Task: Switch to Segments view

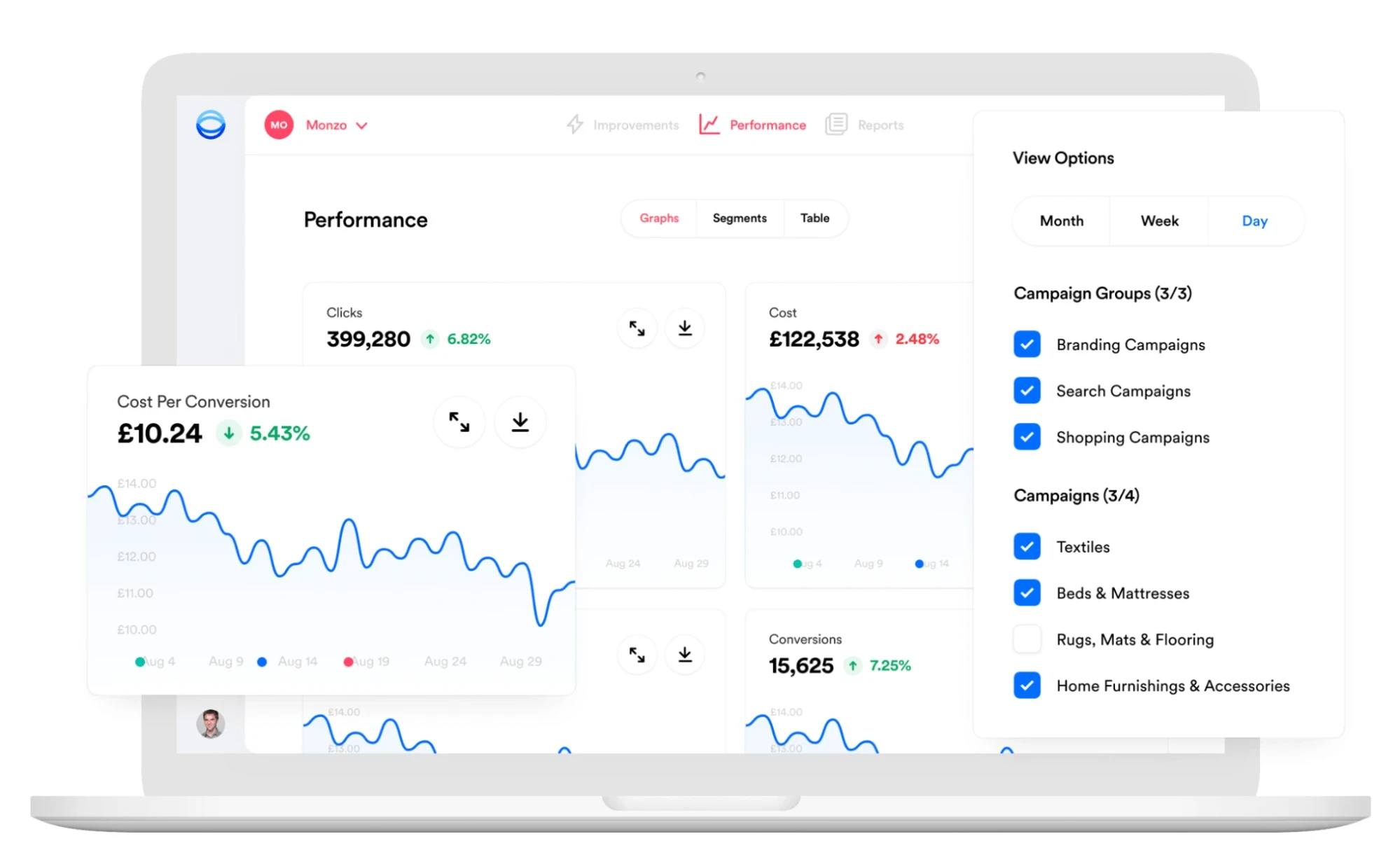Action: click(x=738, y=218)
